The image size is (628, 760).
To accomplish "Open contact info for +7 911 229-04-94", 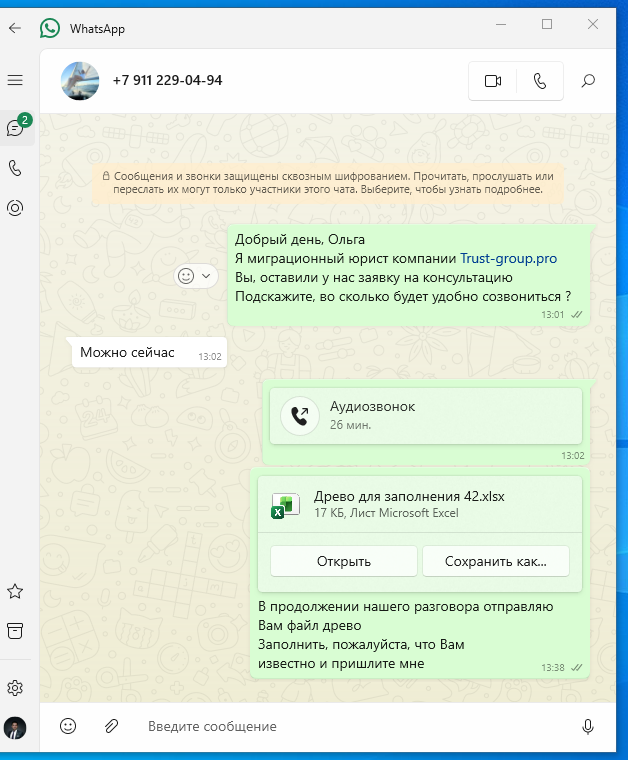I will coord(167,80).
